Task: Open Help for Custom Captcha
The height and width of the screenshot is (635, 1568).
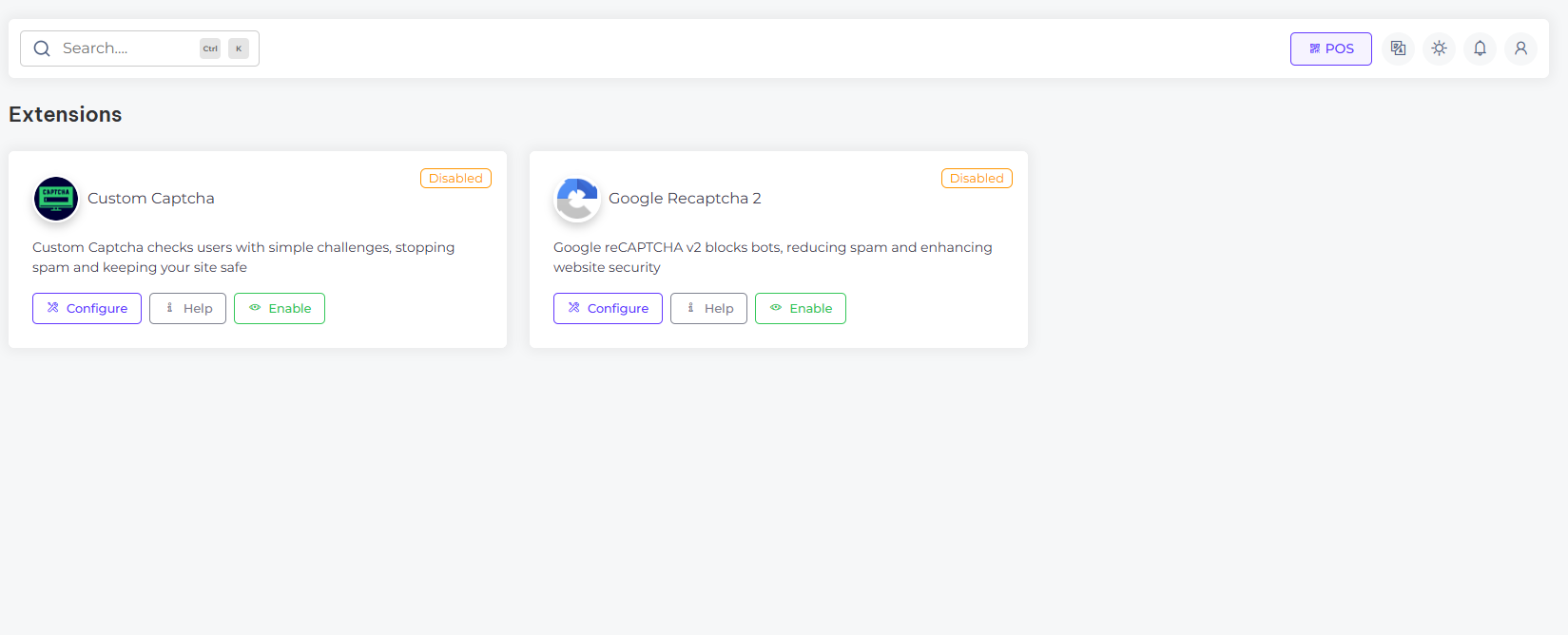Action: click(187, 308)
